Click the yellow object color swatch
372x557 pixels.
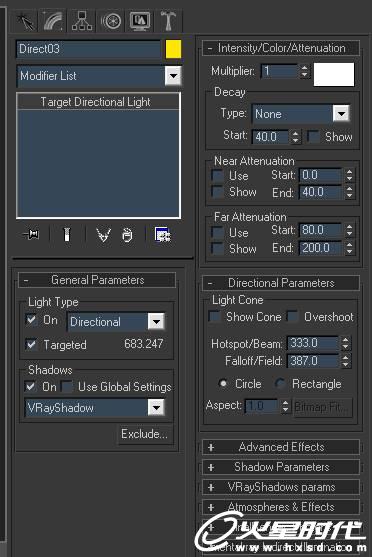(173, 49)
